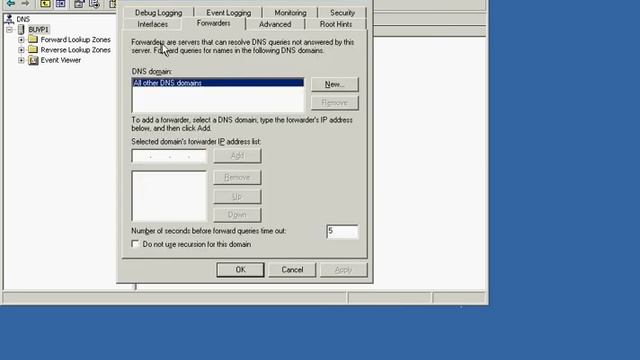This screenshot has width=640, height=360.
Task: Click the BUYP1 server icon
Action: (x=21, y=29)
